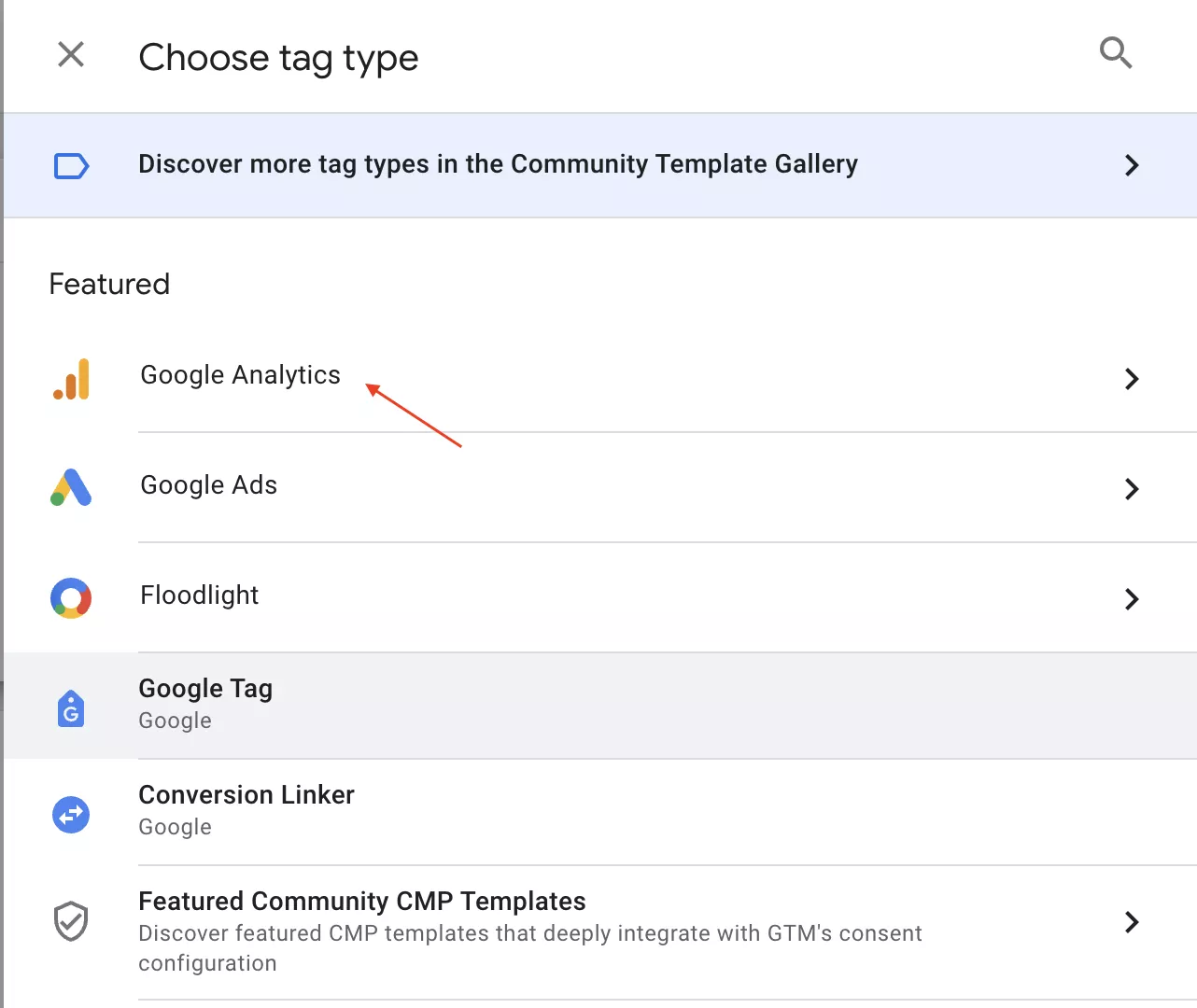Click the Floodlight ring icon
The image size is (1197, 1008).
point(71,598)
